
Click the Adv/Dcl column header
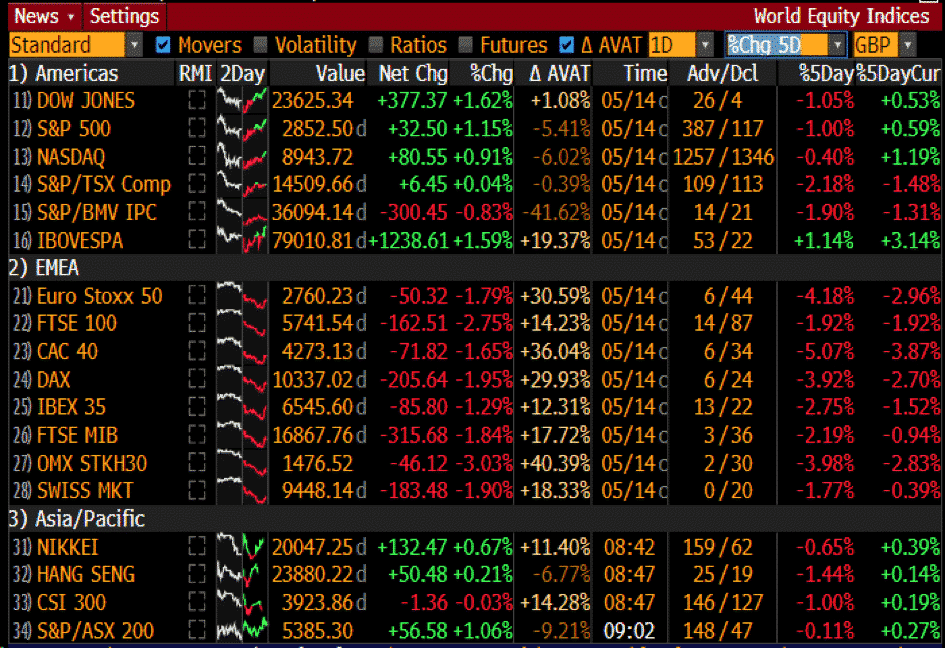[723, 74]
